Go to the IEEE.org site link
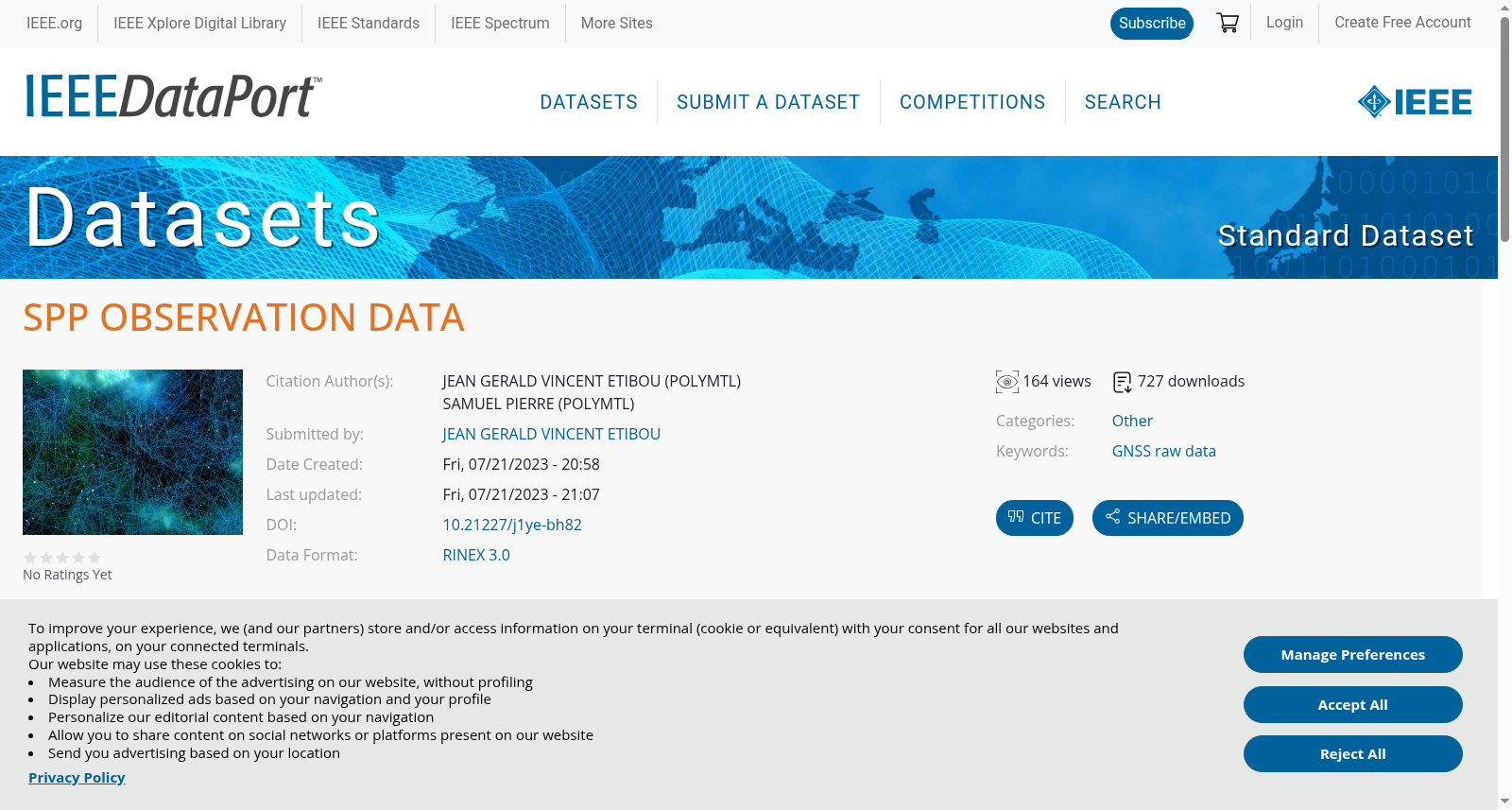The height and width of the screenshot is (810, 1512). click(55, 23)
